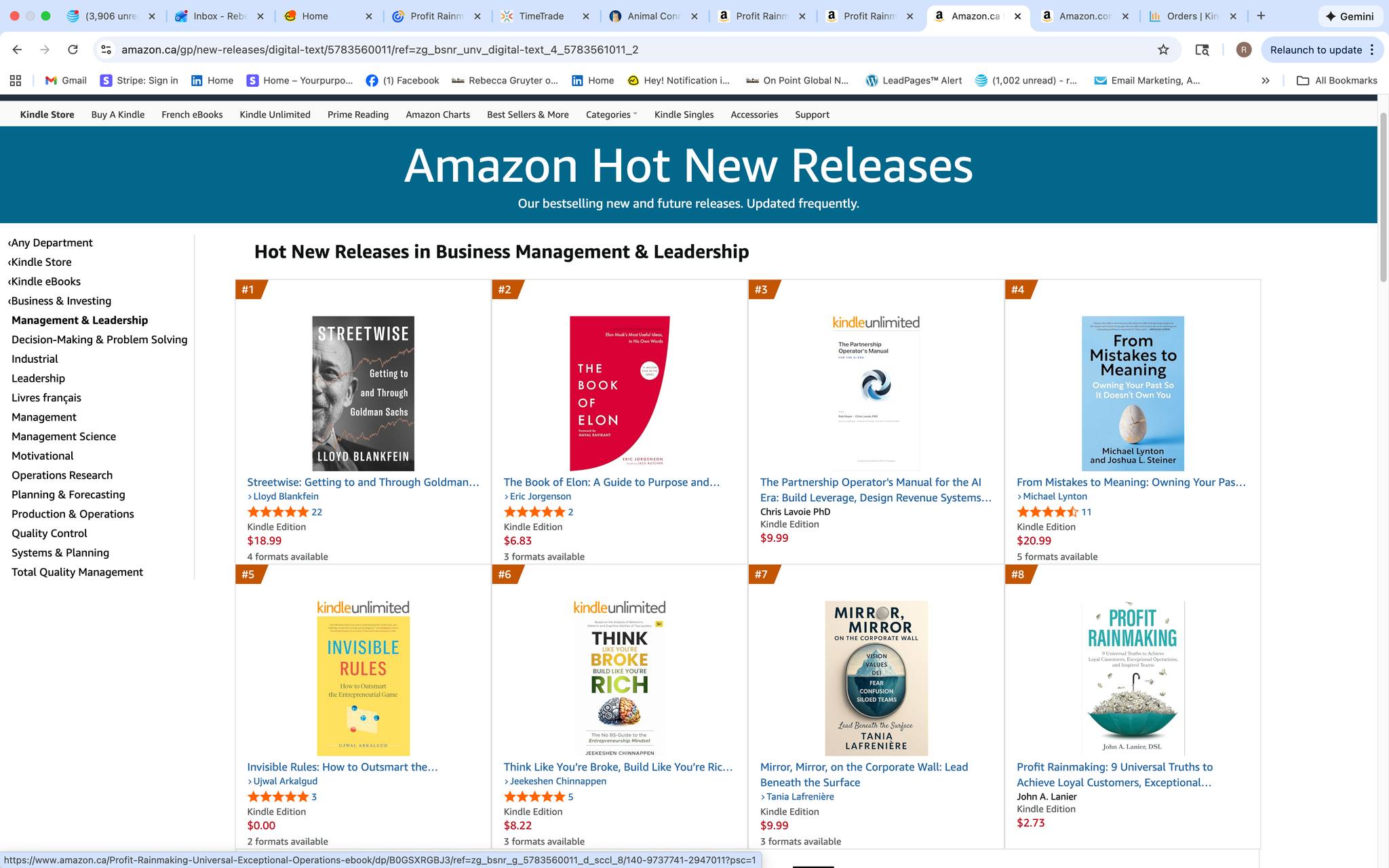Open the Streetwise book title link

click(x=363, y=482)
